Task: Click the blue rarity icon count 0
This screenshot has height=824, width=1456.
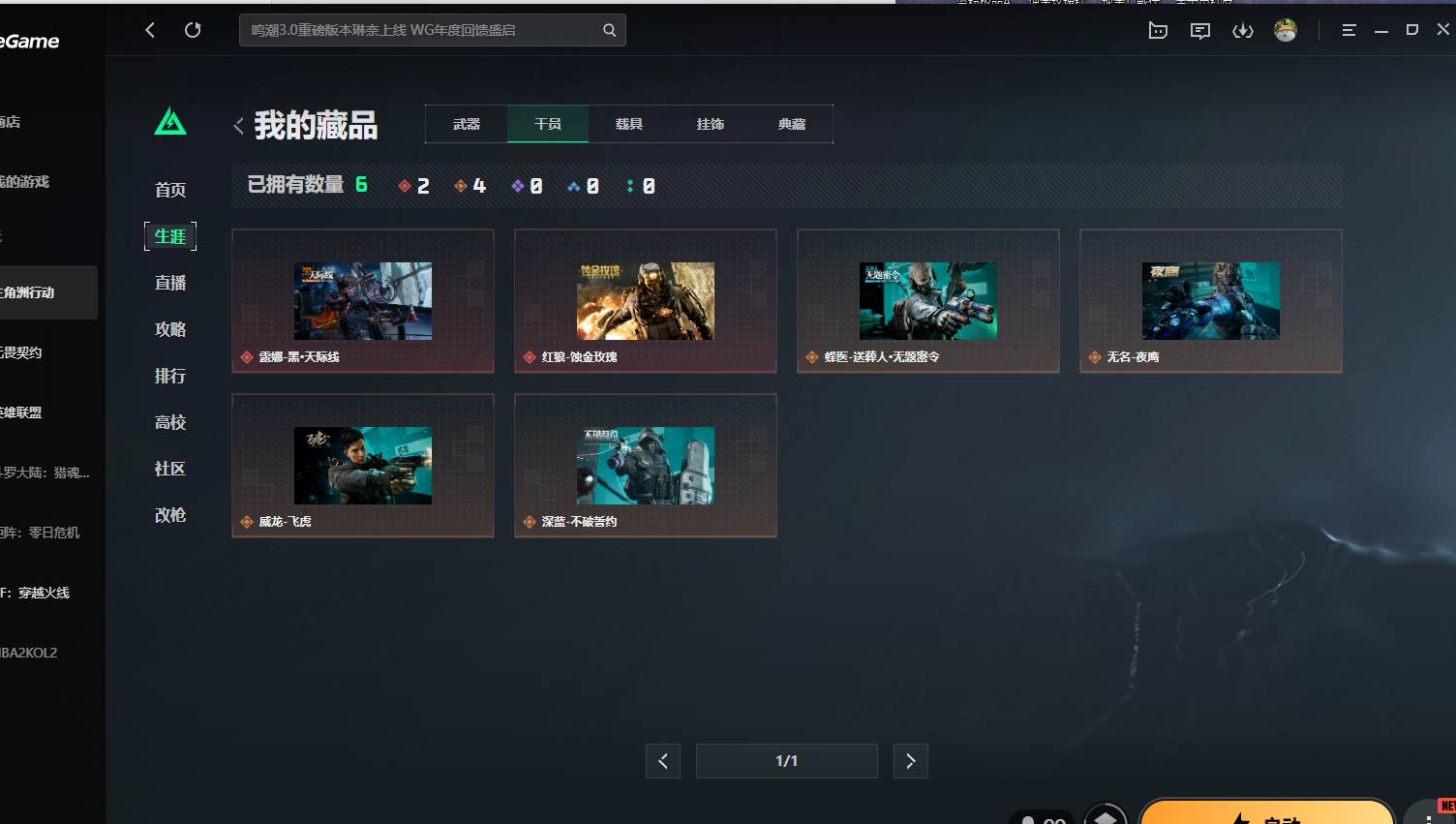Action: (x=584, y=186)
